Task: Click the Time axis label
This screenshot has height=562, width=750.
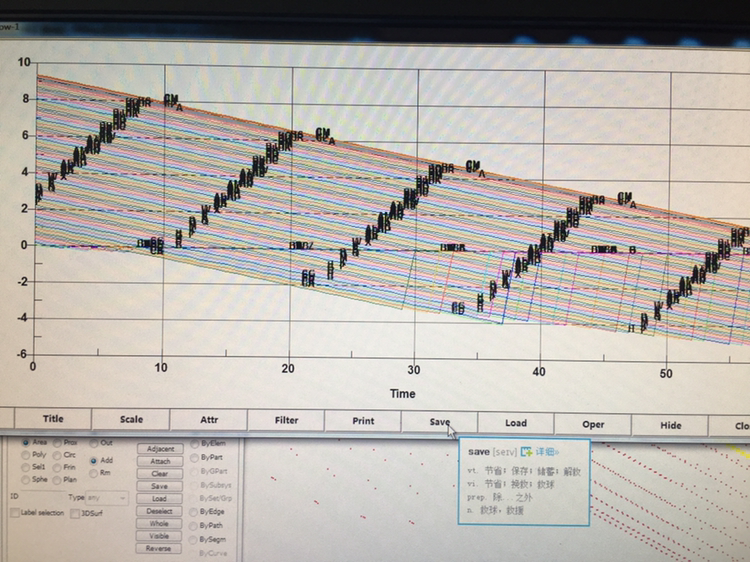Action: pos(402,394)
